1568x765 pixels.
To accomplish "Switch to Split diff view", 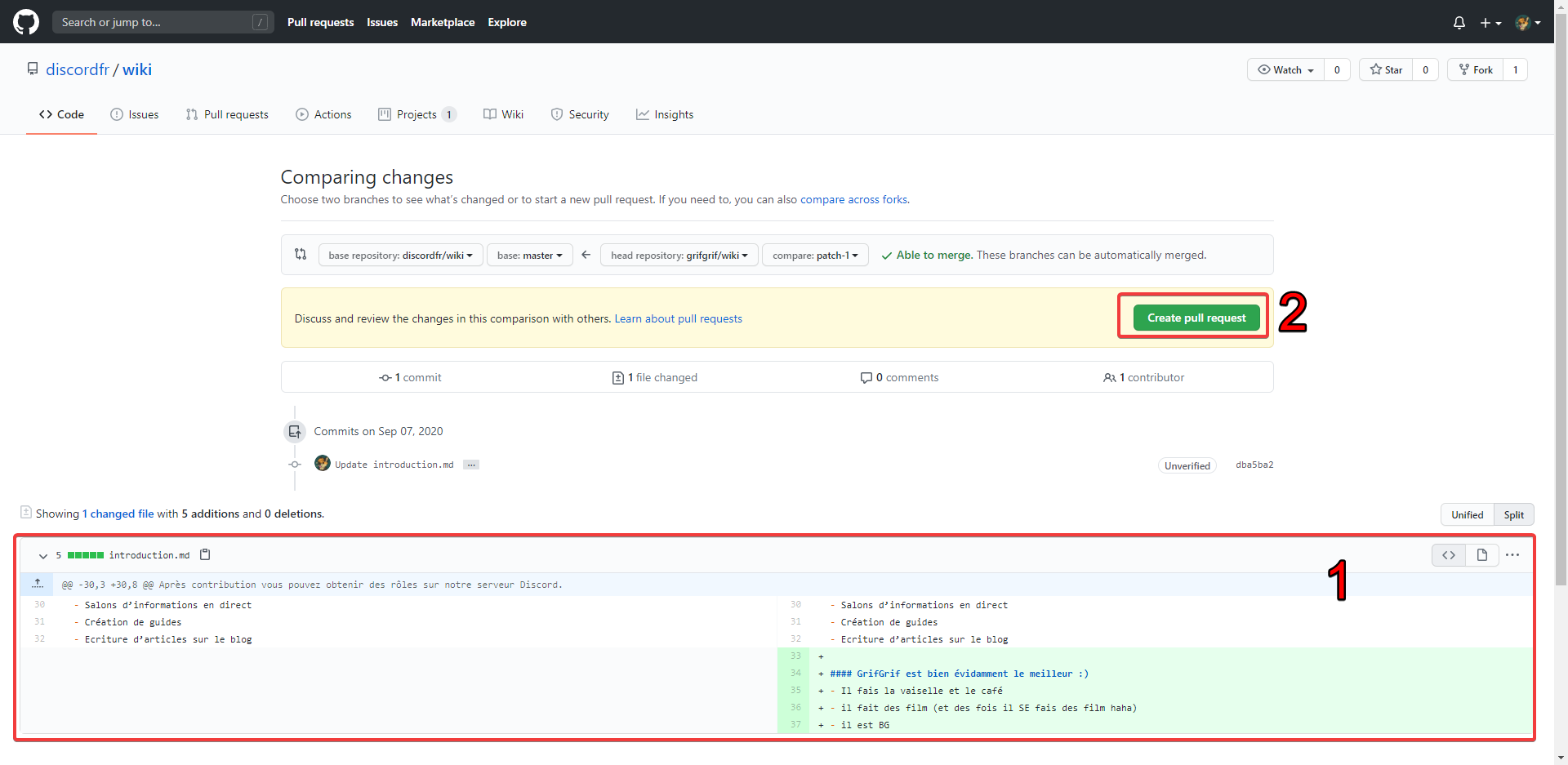I will pos(1514,514).
